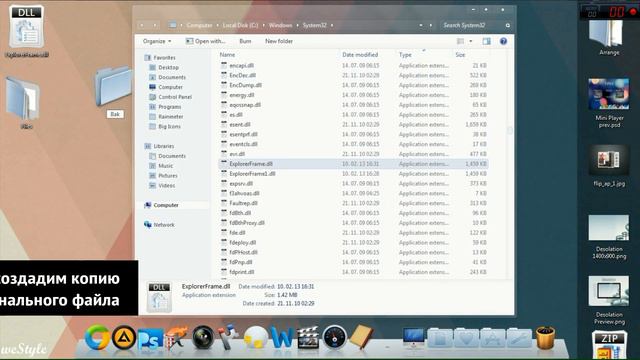Select ExplorerFrame.dll icon on the desktop

coord(27,31)
